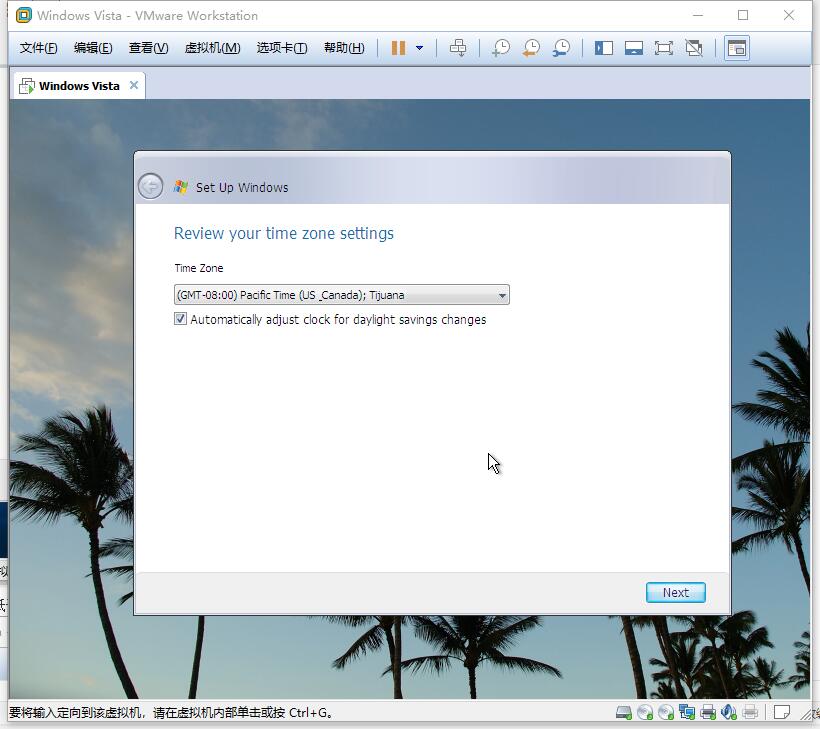This screenshot has width=820, height=729.
Task: Toggle automatic daylight savings clock adjustment
Action: tap(180, 318)
